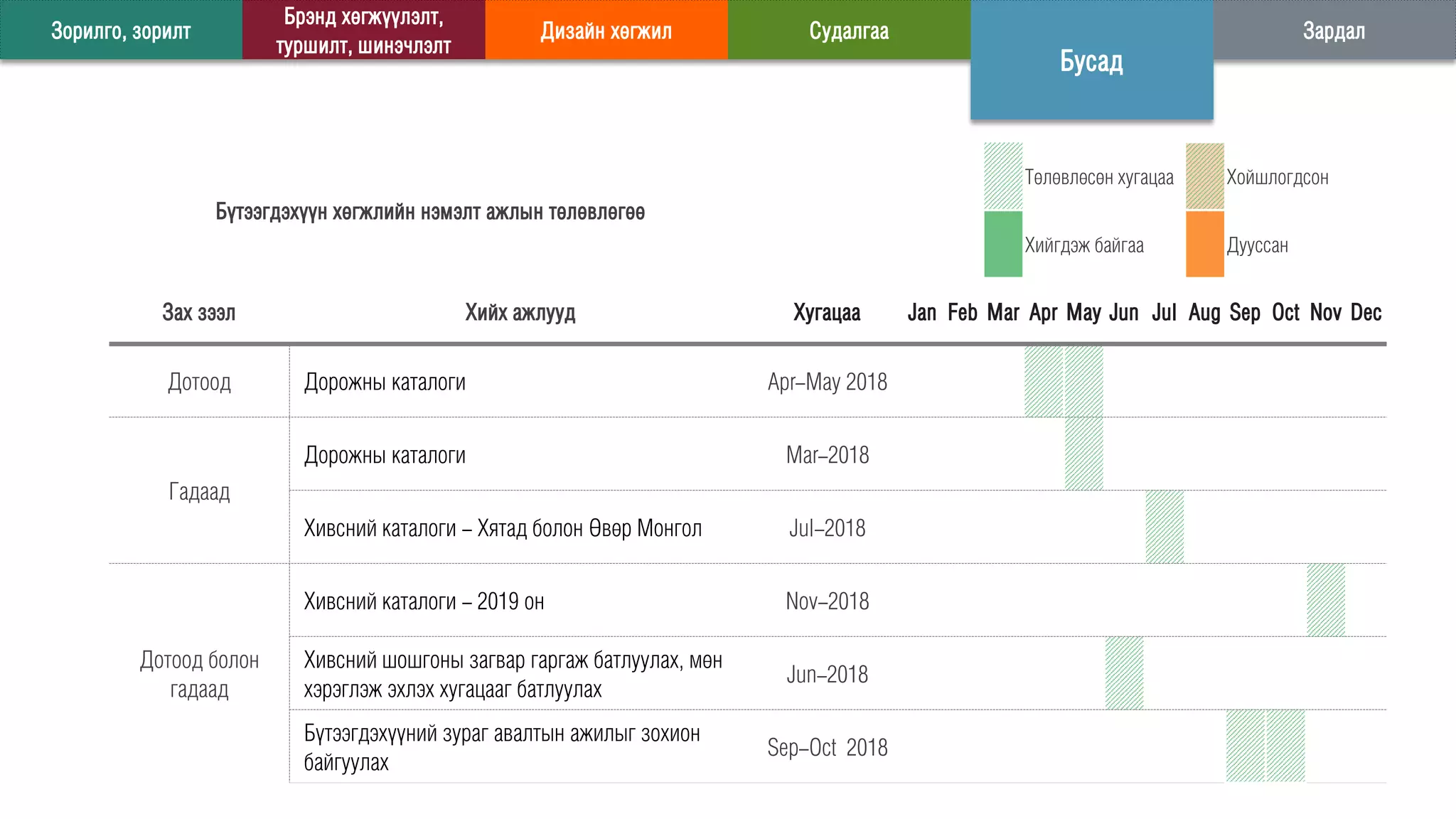Click the November bar for 2019 каталоги

1326,601
